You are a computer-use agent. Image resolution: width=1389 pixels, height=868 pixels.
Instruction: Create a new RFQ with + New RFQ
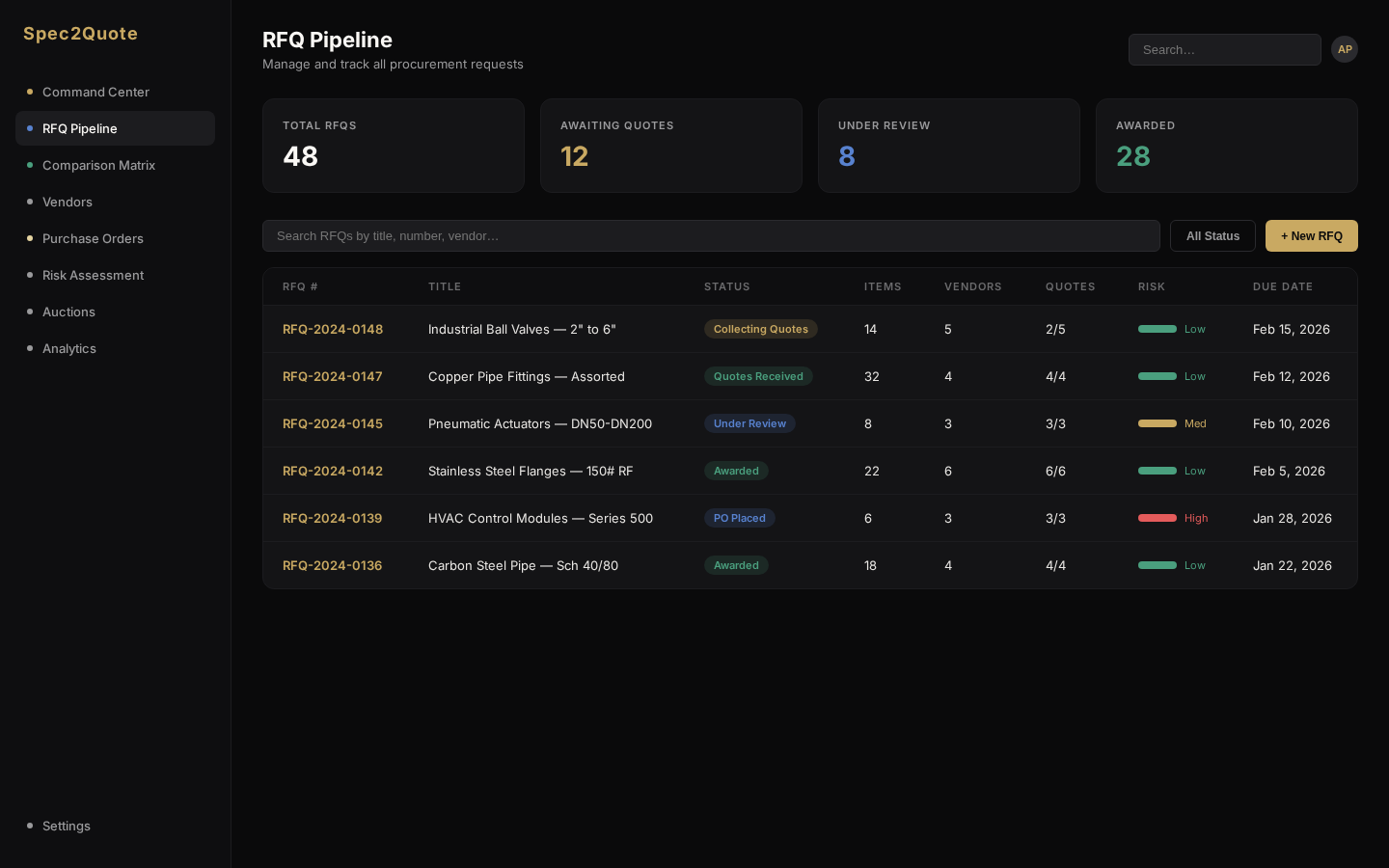click(1312, 235)
